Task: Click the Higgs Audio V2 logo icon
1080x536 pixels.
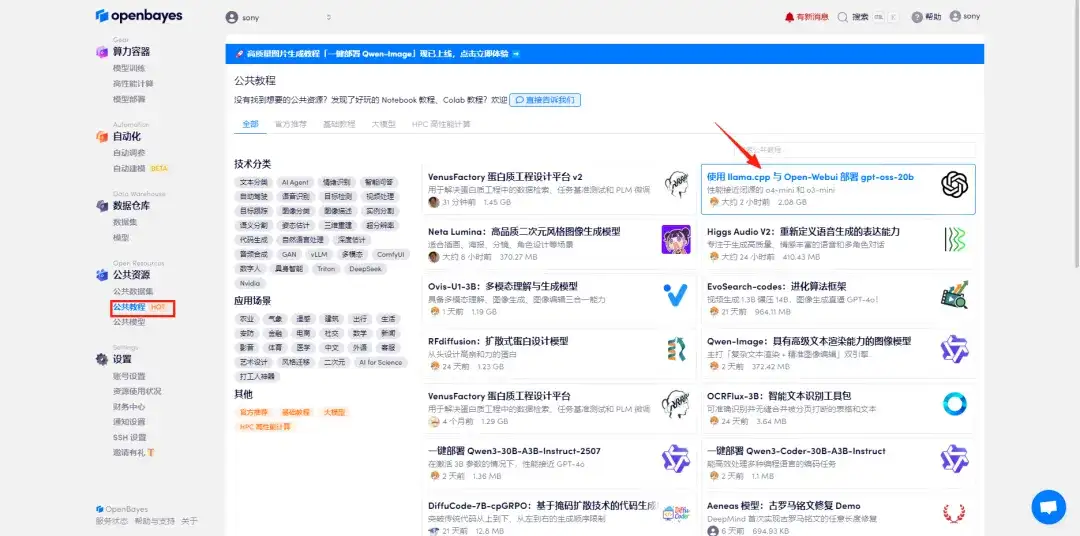Action: (955, 239)
